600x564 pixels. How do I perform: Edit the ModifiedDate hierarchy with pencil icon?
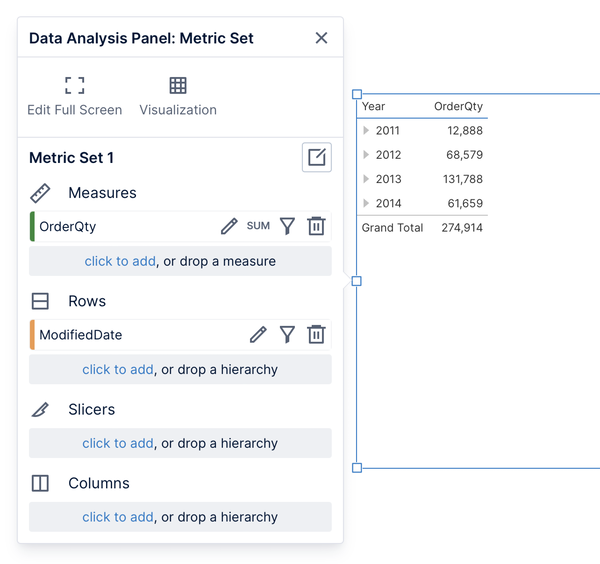coord(258,334)
